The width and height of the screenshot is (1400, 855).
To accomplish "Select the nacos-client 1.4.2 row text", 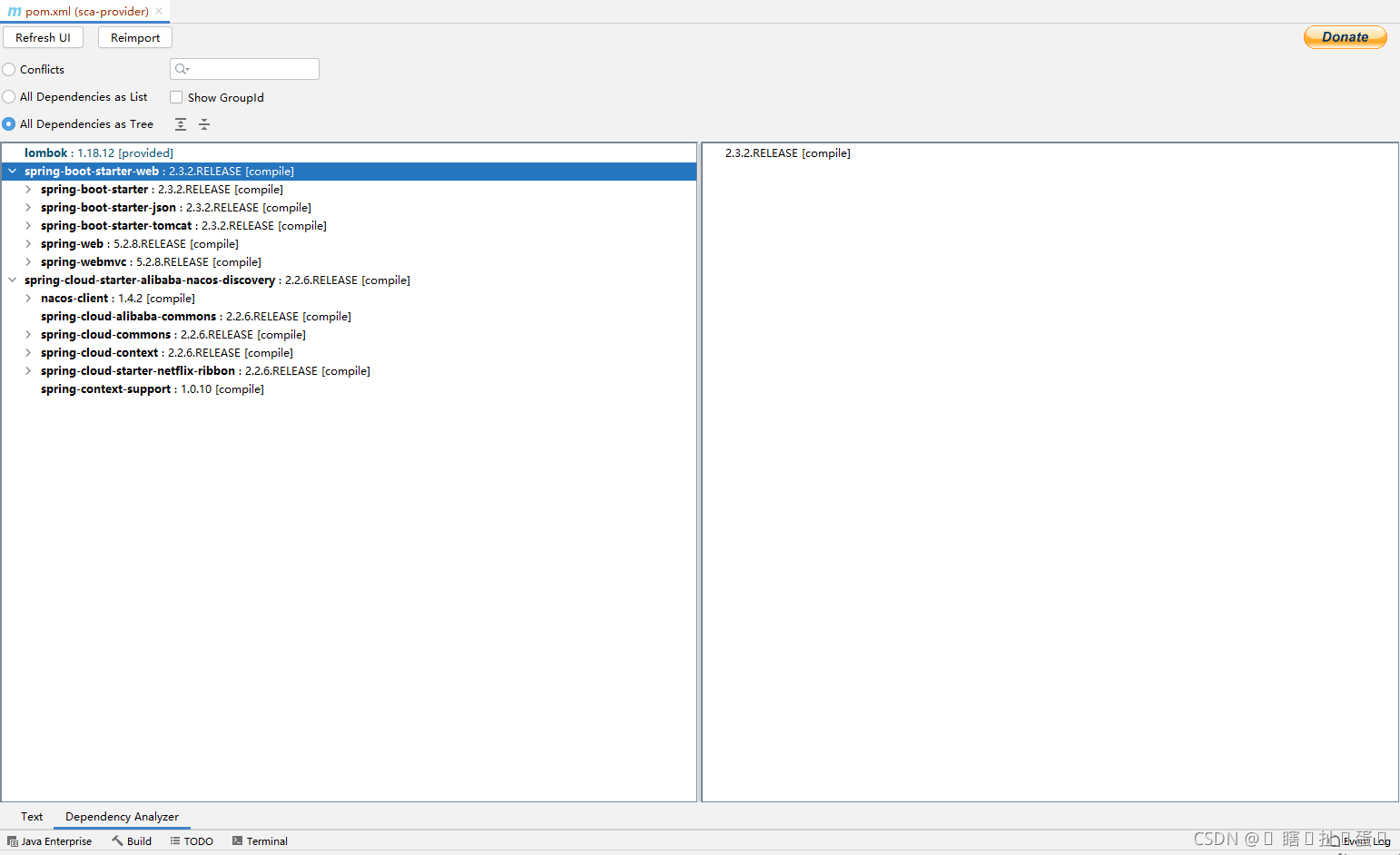I will pos(118,299).
